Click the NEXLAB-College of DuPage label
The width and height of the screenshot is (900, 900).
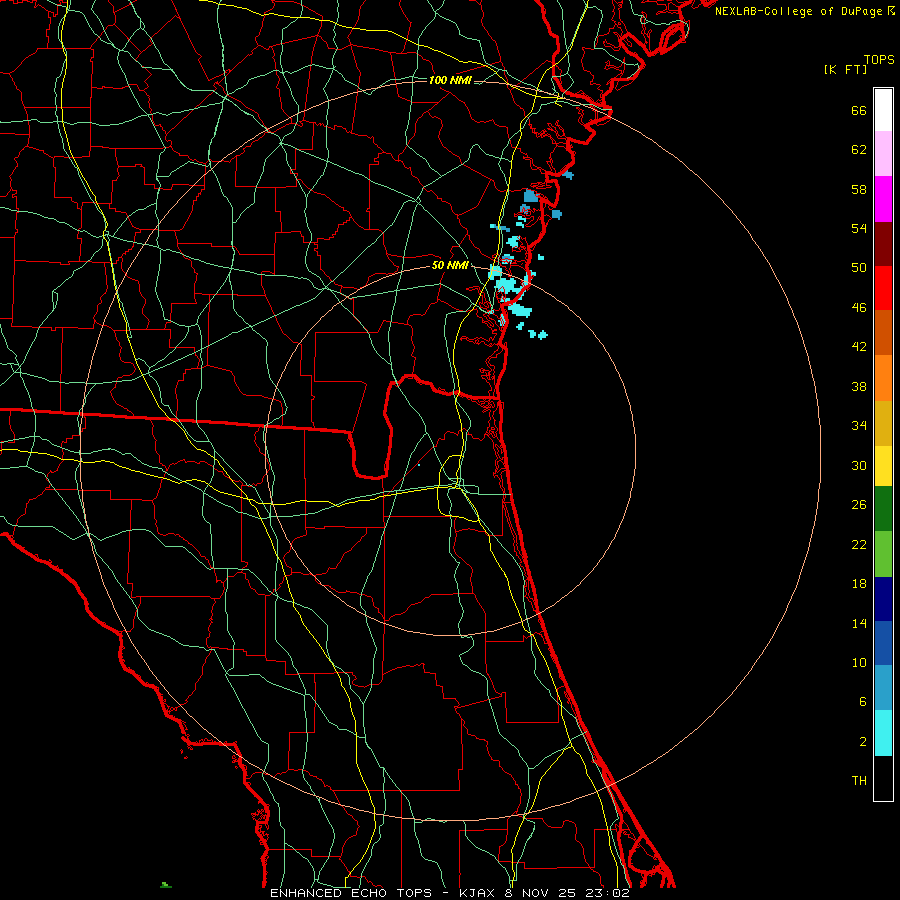(x=800, y=11)
